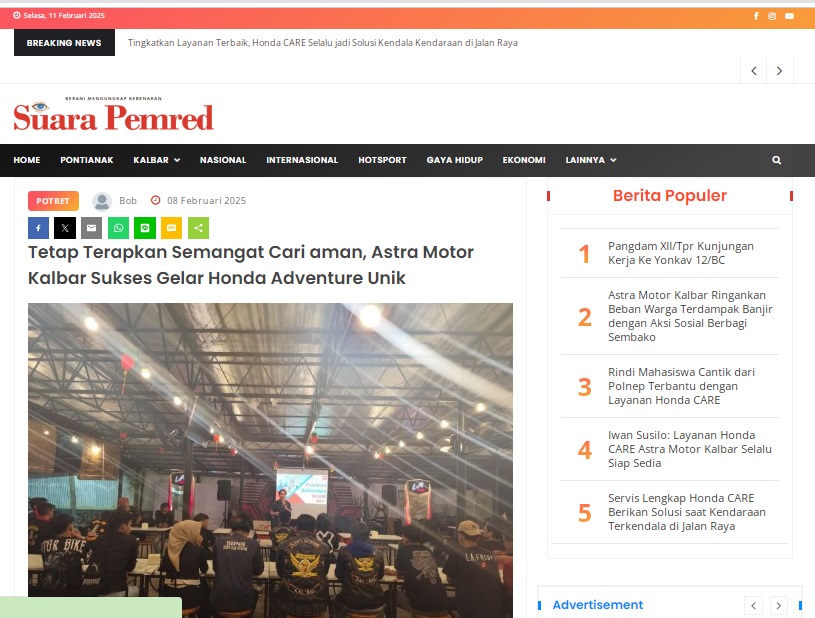
Task: Share article on Facebook
Action: 38,228
